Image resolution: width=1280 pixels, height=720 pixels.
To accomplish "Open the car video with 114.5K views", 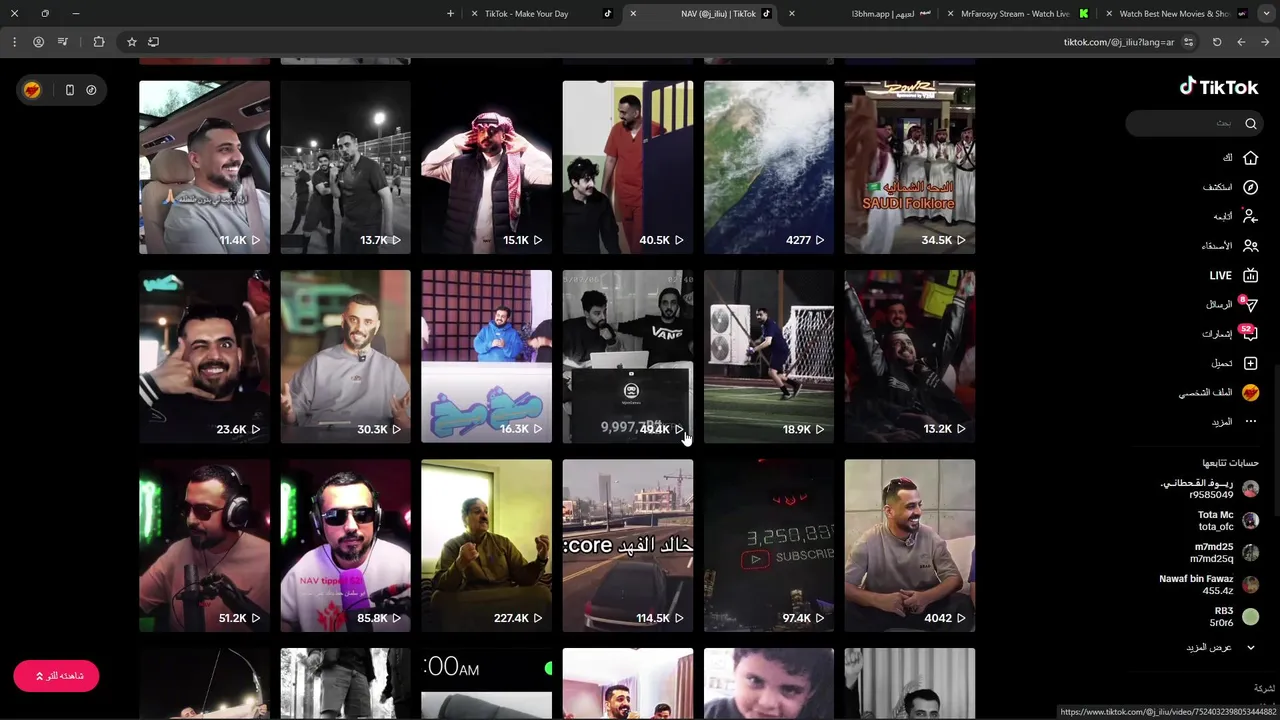I will click(627, 545).
